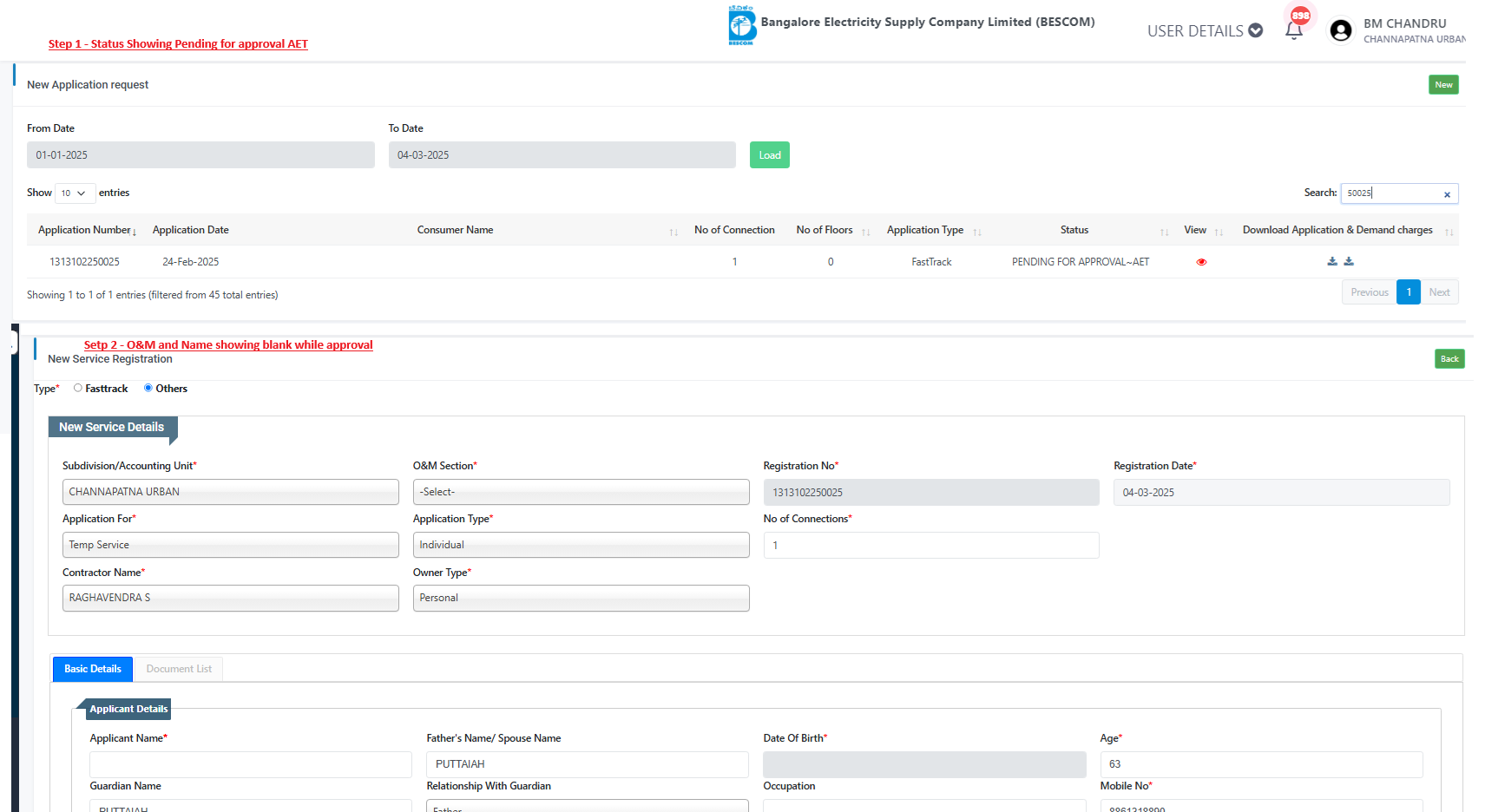Viewport: 1498px width, 812px height.
Task: Select page 1 in pagination
Action: (x=1409, y=292)
